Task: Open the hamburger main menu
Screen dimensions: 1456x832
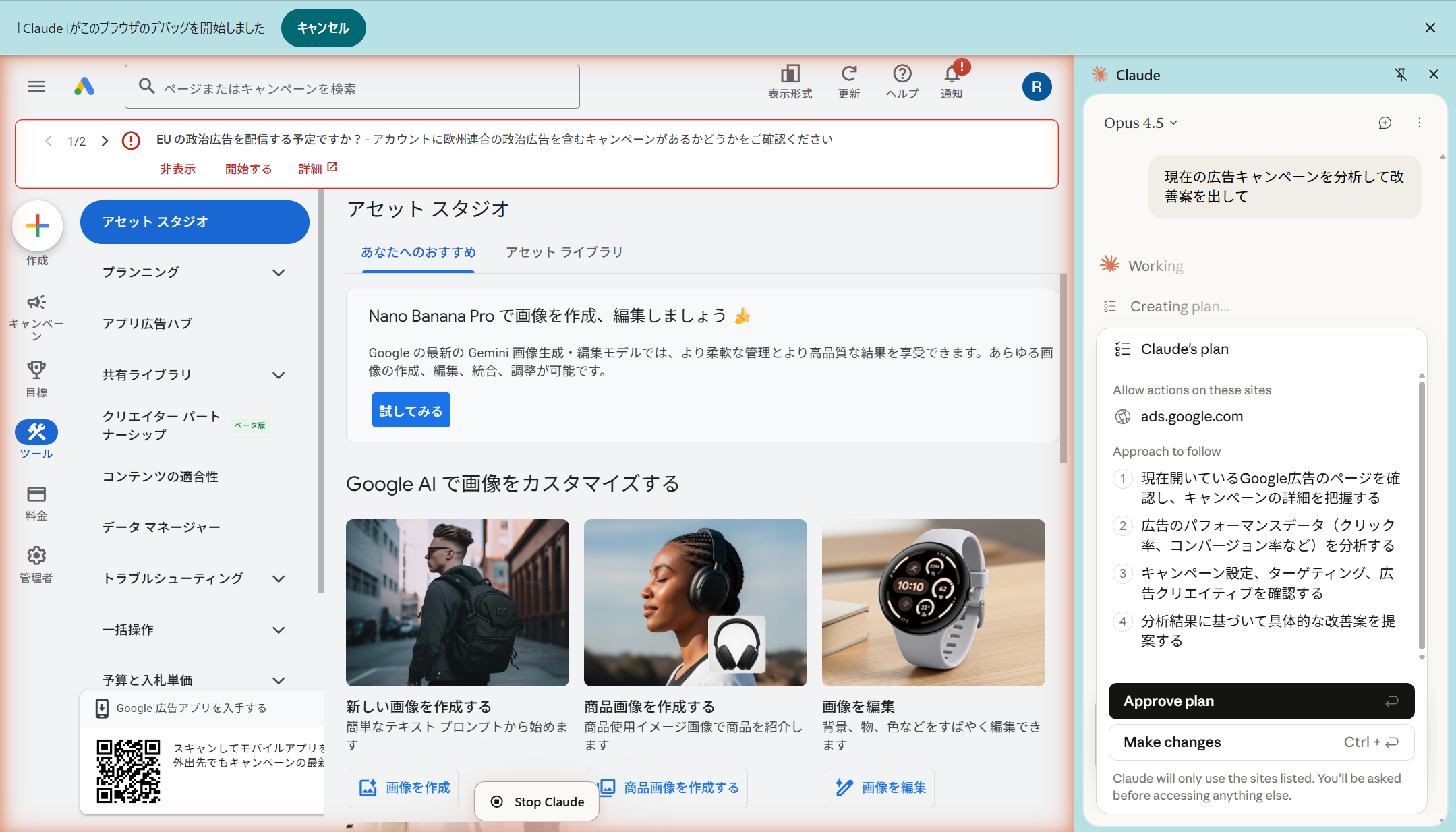Action: click(x=36, y=86)
